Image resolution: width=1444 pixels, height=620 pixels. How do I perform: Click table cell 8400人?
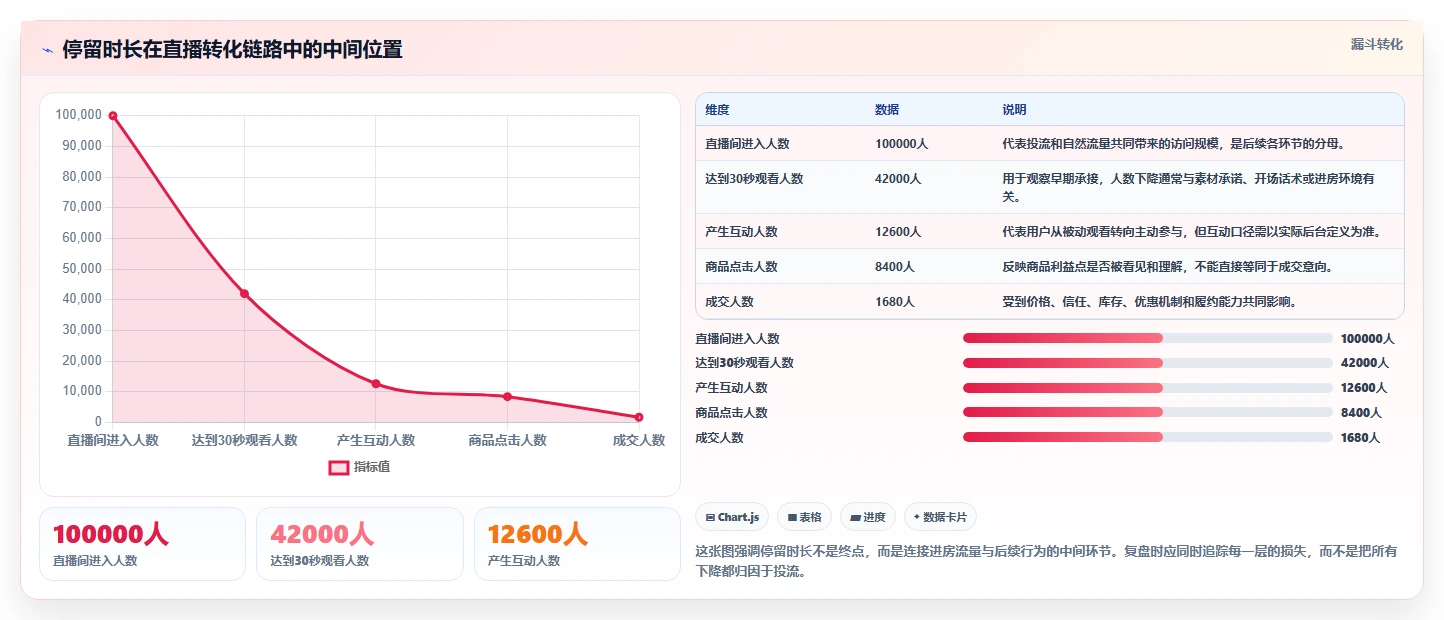894,267
